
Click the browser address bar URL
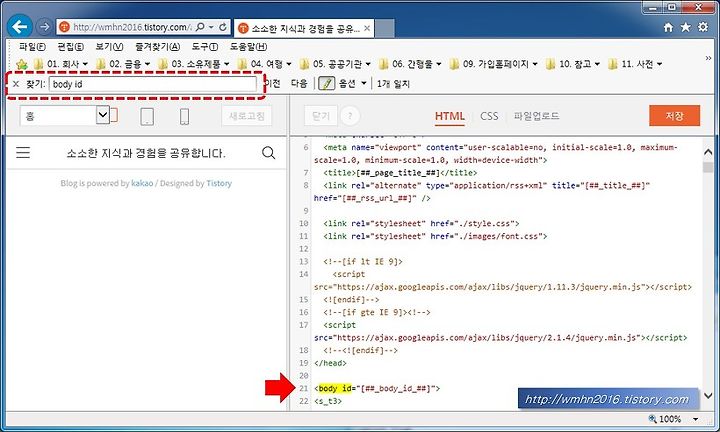[x=130, y=27]
